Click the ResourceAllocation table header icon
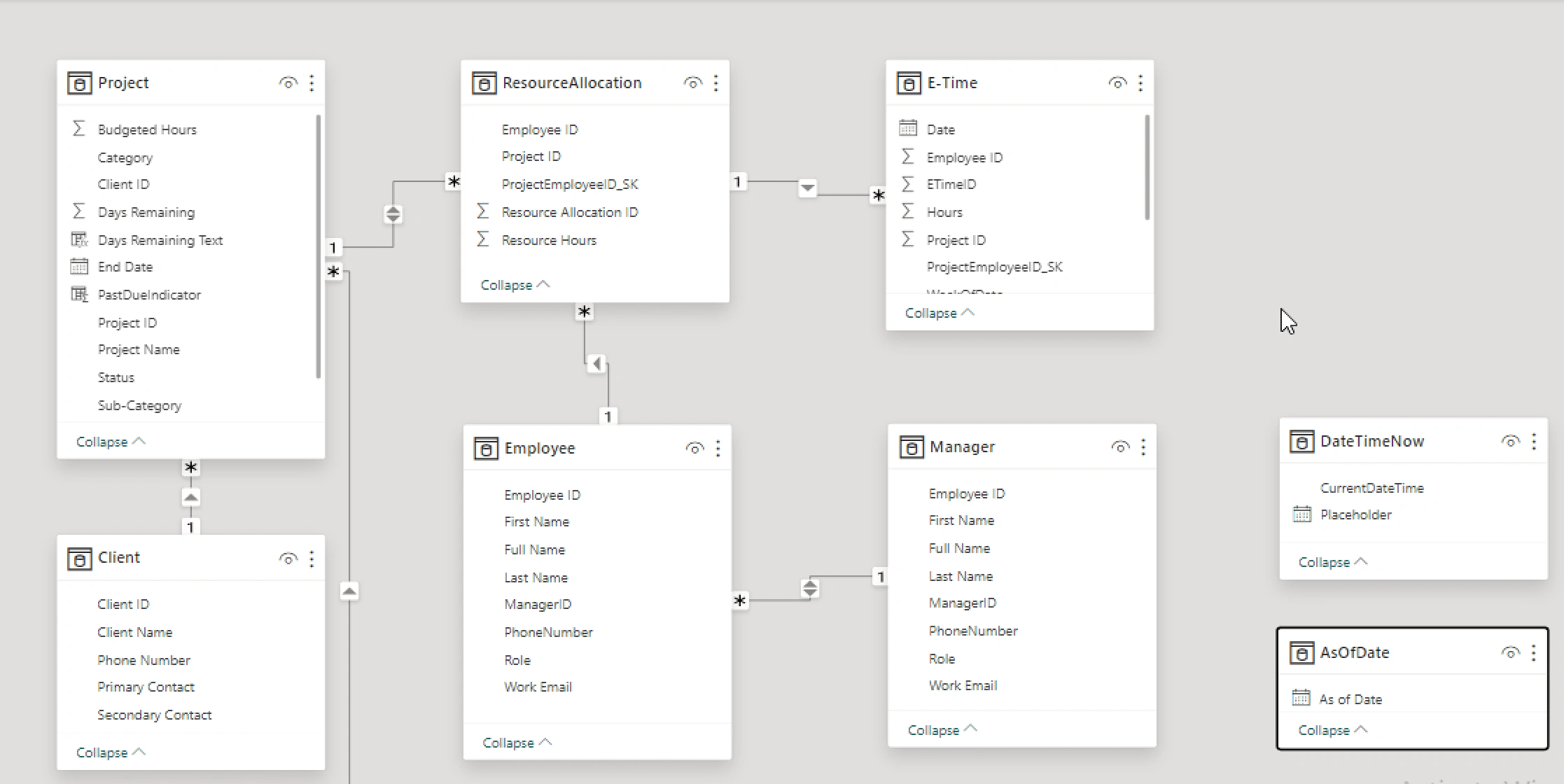The image size is (1564, 784). click(x=484, y=83)
